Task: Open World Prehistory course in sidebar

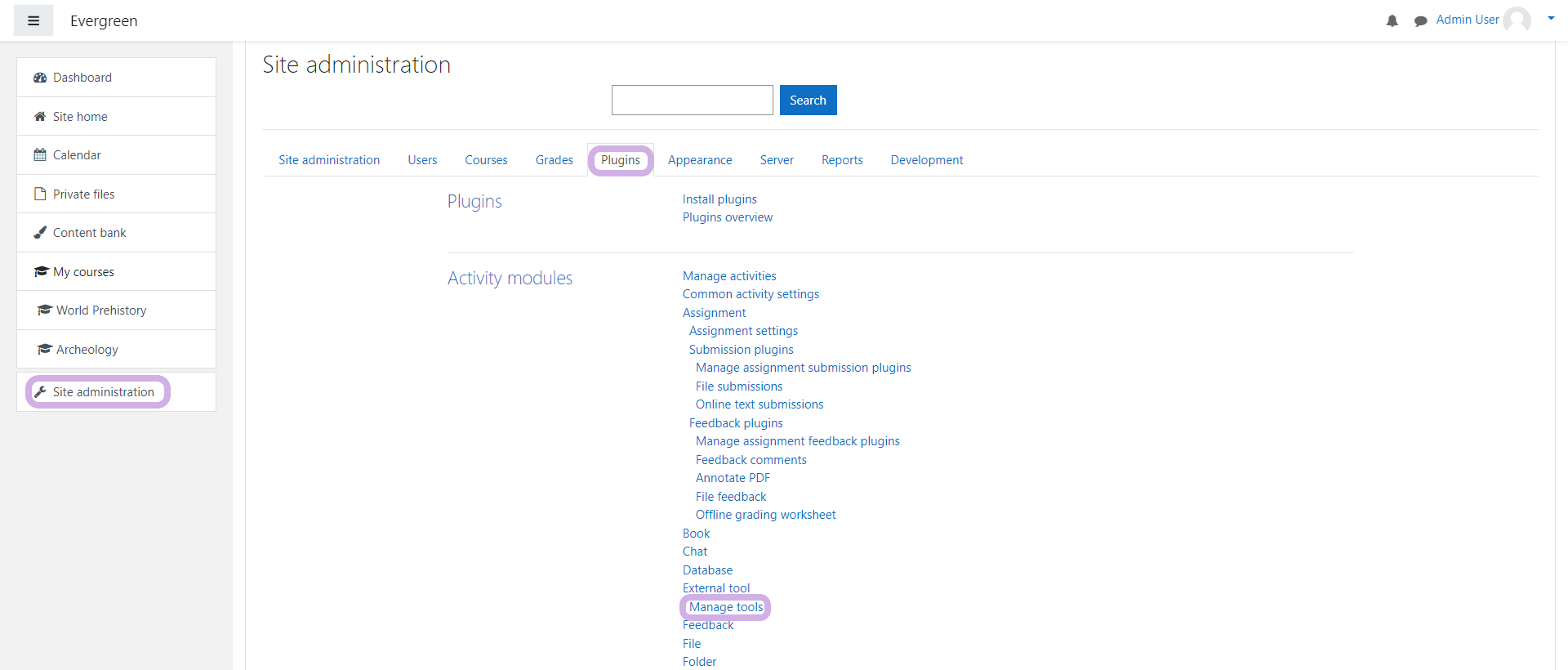Action: pyautogui.click(x=101, y=310)
